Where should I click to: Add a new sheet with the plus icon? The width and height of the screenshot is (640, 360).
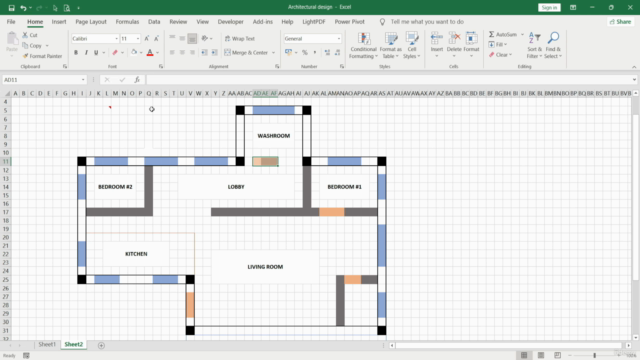[101, 345]
